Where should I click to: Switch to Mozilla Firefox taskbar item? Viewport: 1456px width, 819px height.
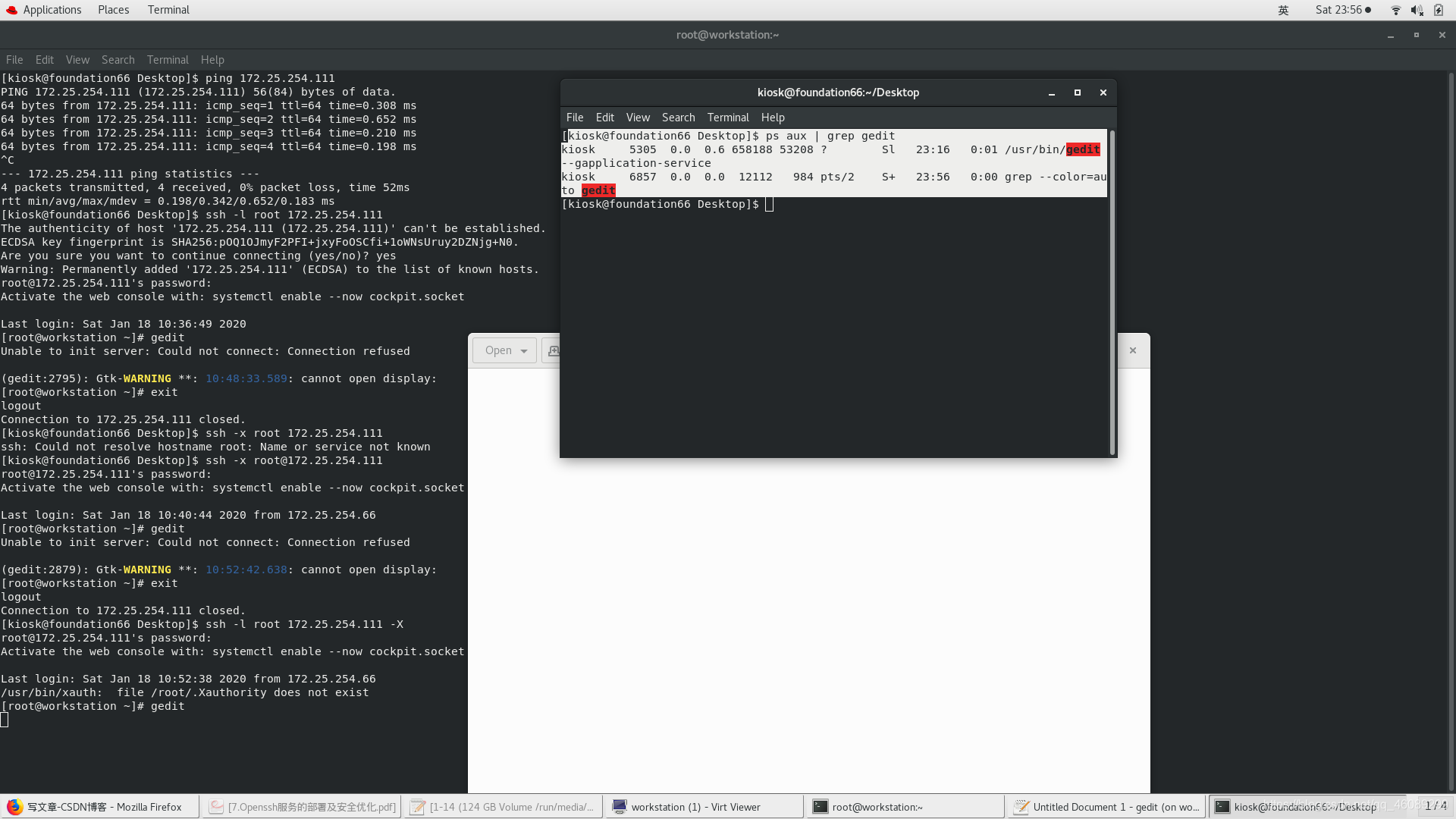click(x=100, y=807)
